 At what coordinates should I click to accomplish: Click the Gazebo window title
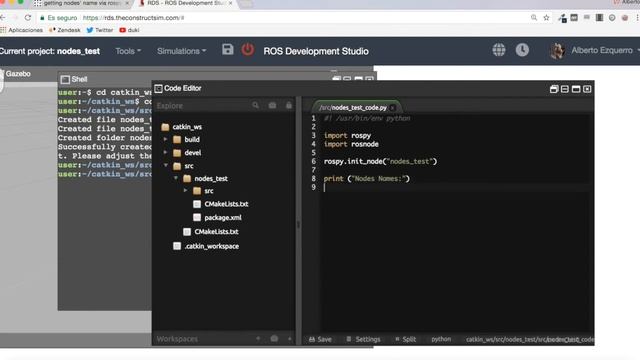pyautogui.click(x=18, y=74)
